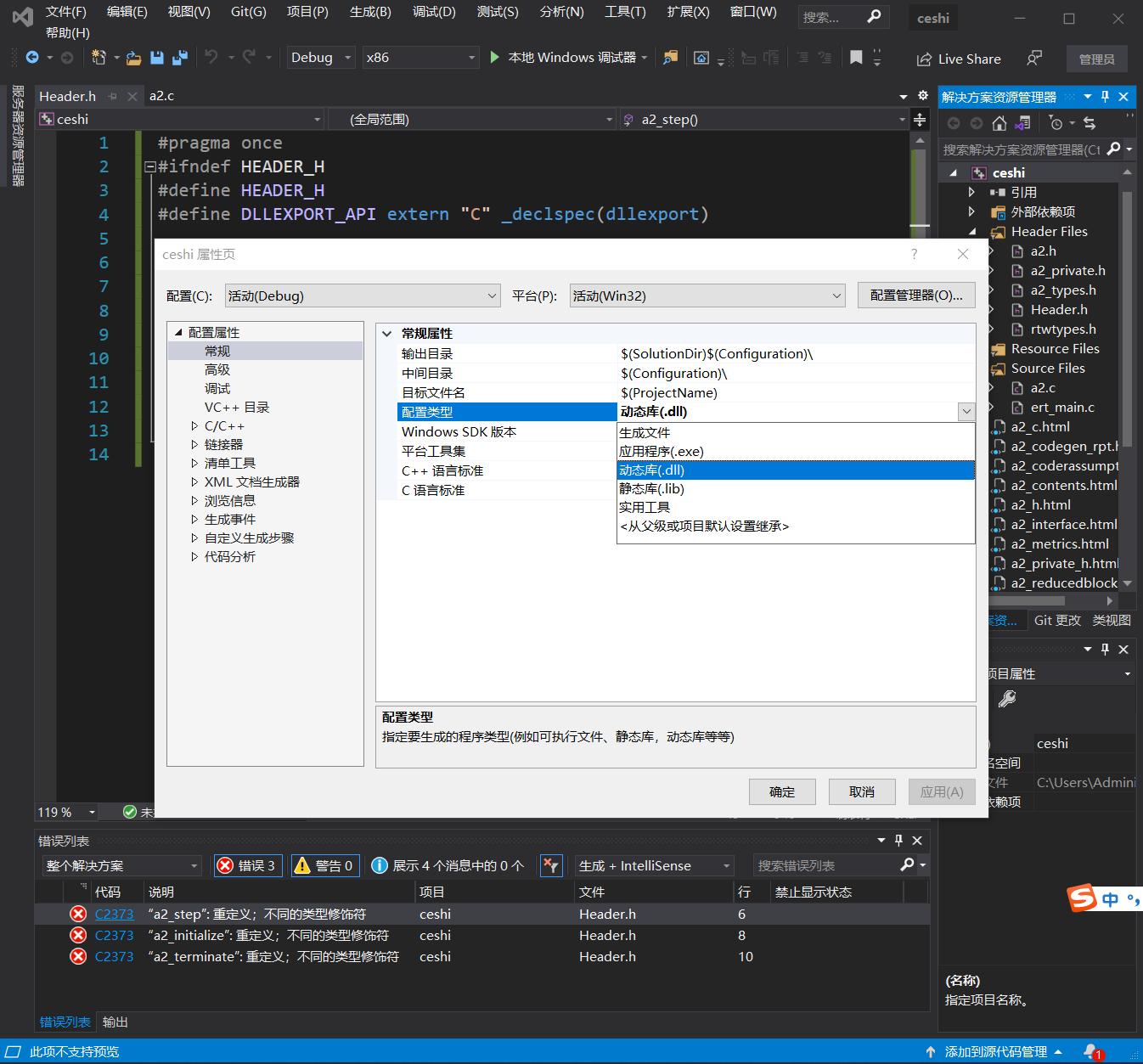
Task: Toggle the 警告 0 warnings filter button
Action: 324,864
